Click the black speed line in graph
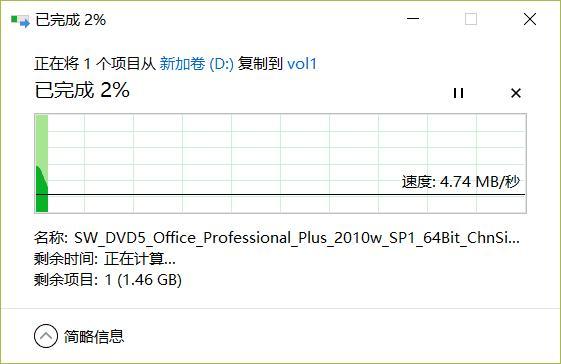This screenshot has height=364, width=561. pyautogui.click(x=280, y=195)
